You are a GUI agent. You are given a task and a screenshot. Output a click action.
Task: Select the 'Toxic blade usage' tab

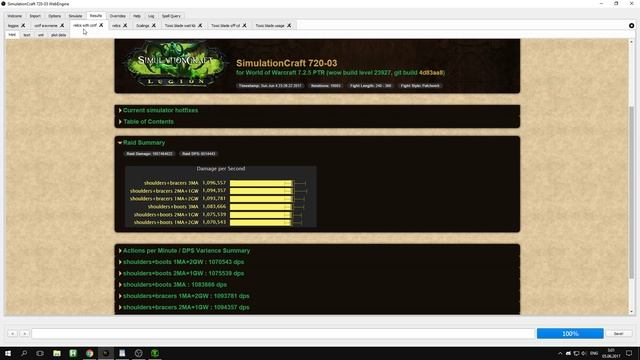pos(270,25)
